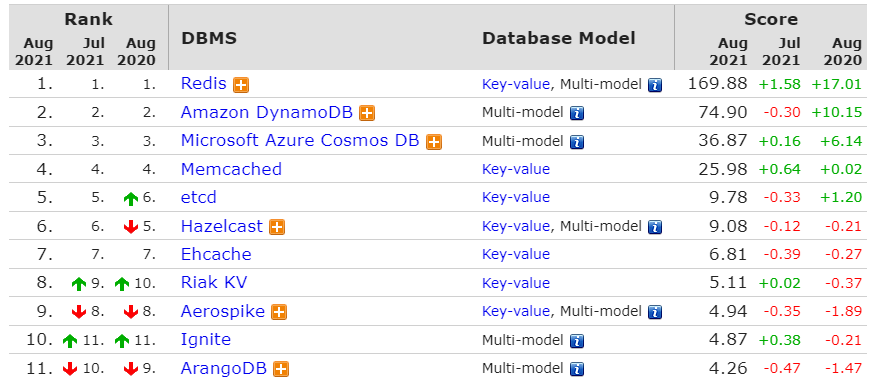Screen dimensions: 871x381
Task: Follow the Ehcache link
Action: [216, 254]
